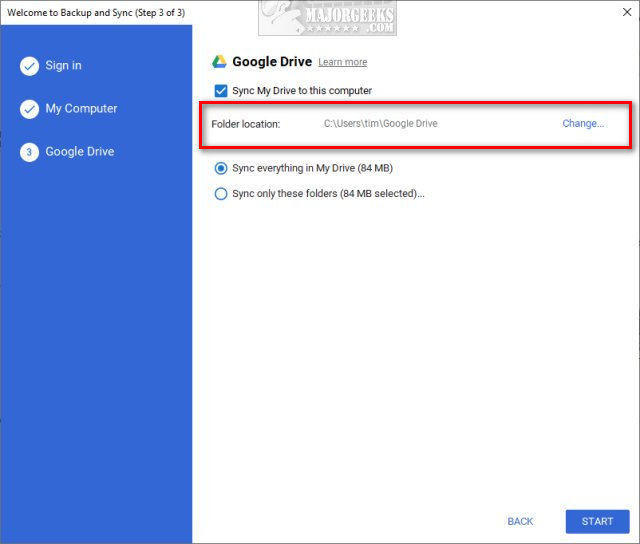640x544 pixels.
Task: Click the Folder location label
Action: (246, 124)
